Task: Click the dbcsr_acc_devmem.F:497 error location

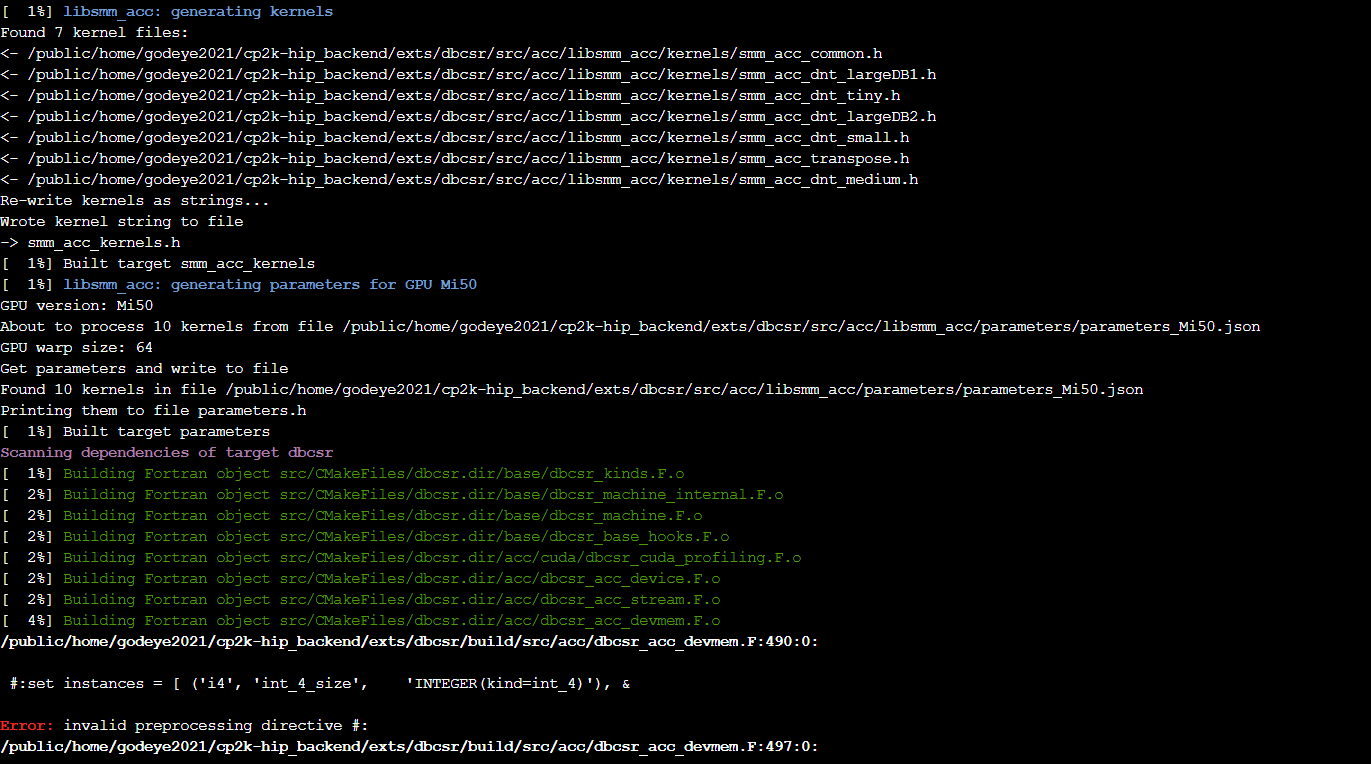Action: [410, 746]
